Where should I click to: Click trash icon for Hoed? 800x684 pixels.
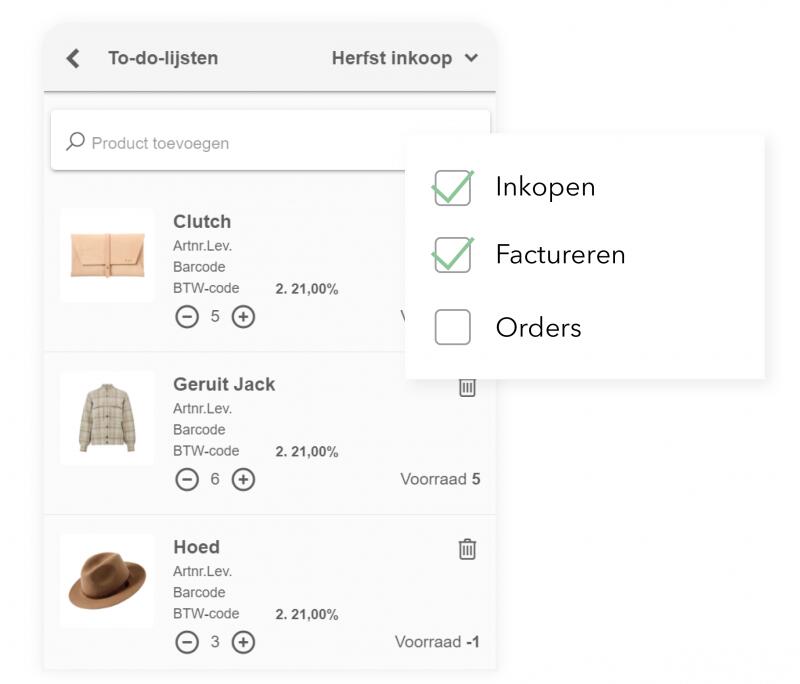[467, 548]
